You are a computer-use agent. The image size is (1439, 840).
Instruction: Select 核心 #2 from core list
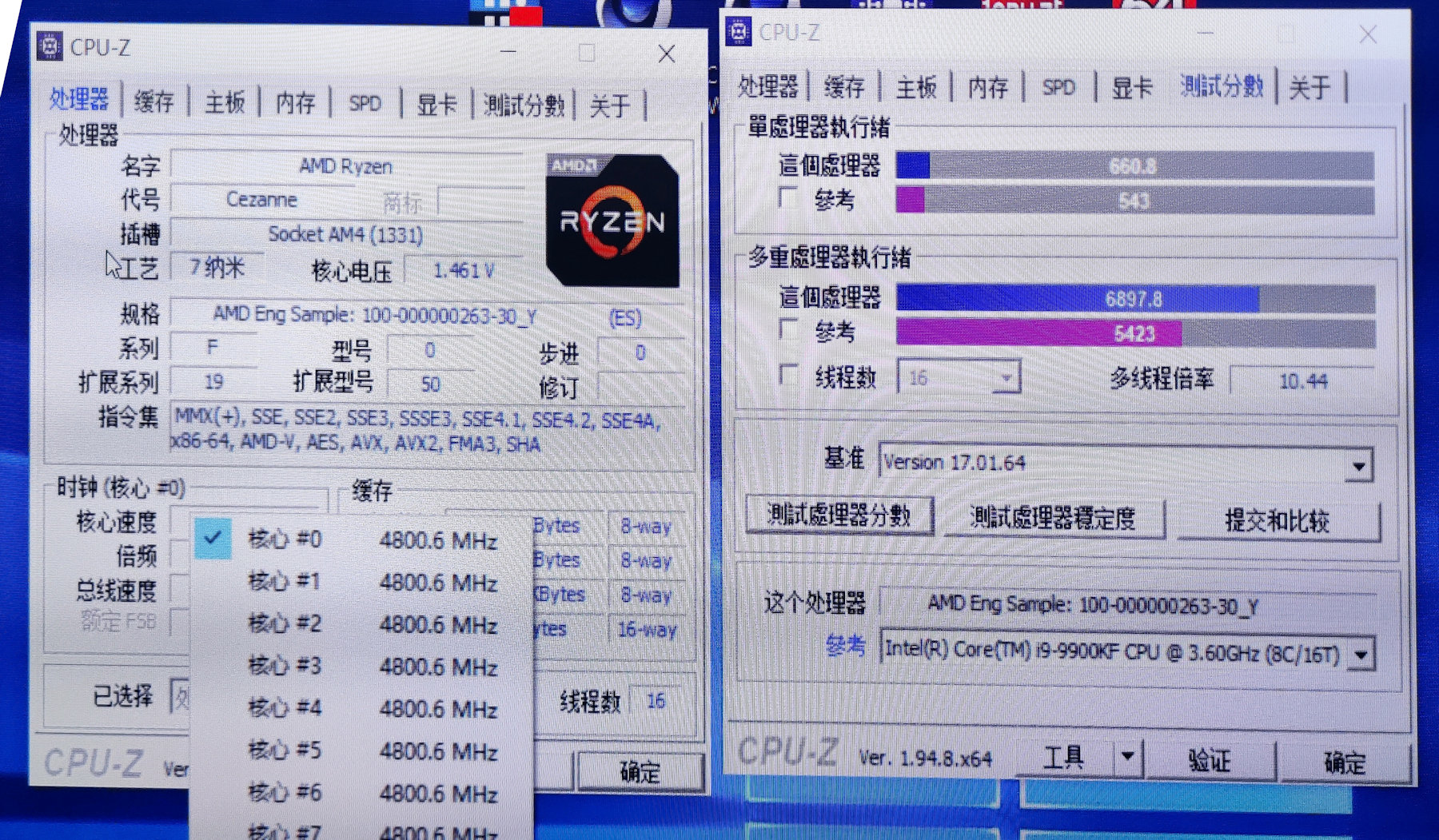(361, 624)
